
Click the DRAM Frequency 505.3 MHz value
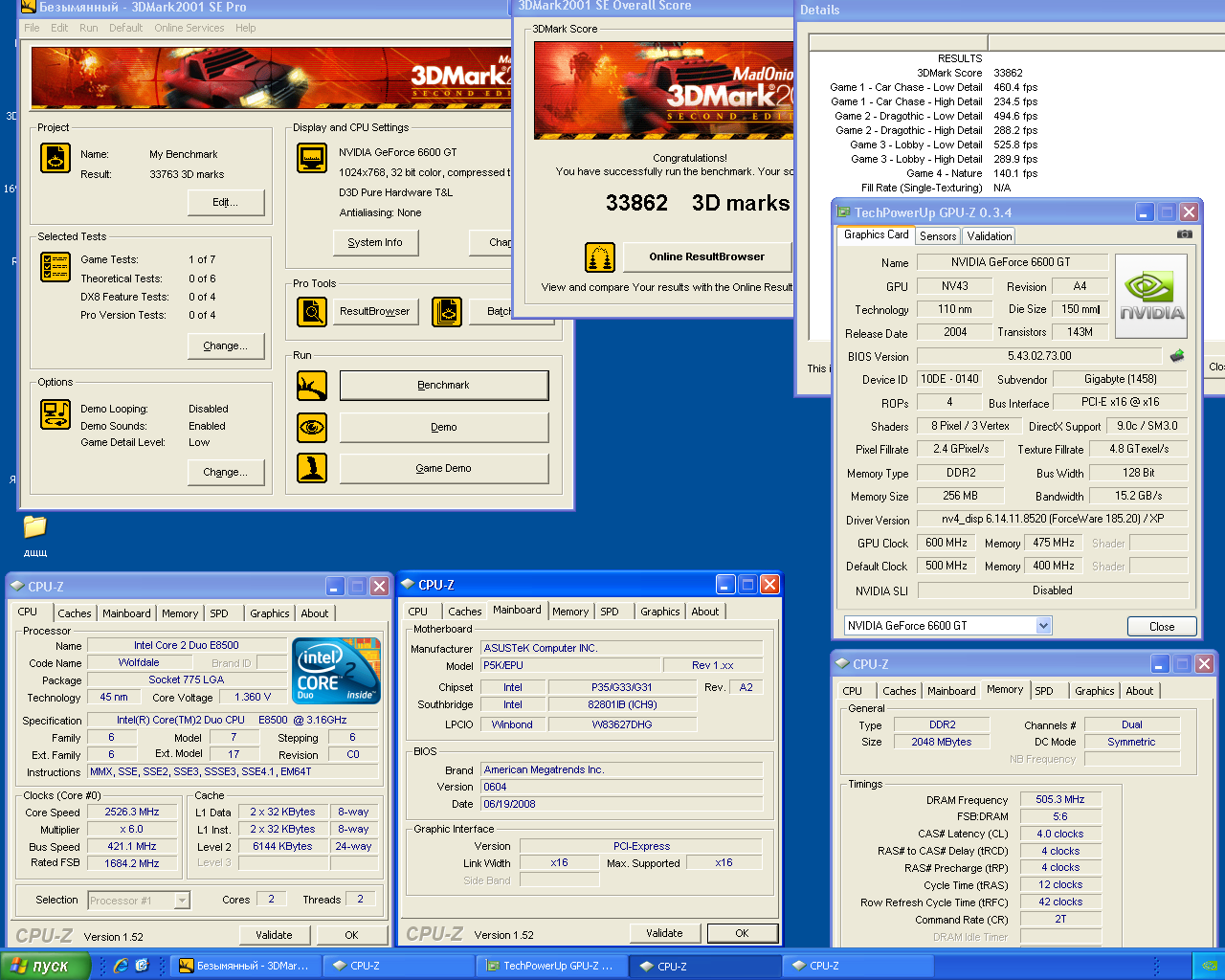click(x=1060, y=800)
